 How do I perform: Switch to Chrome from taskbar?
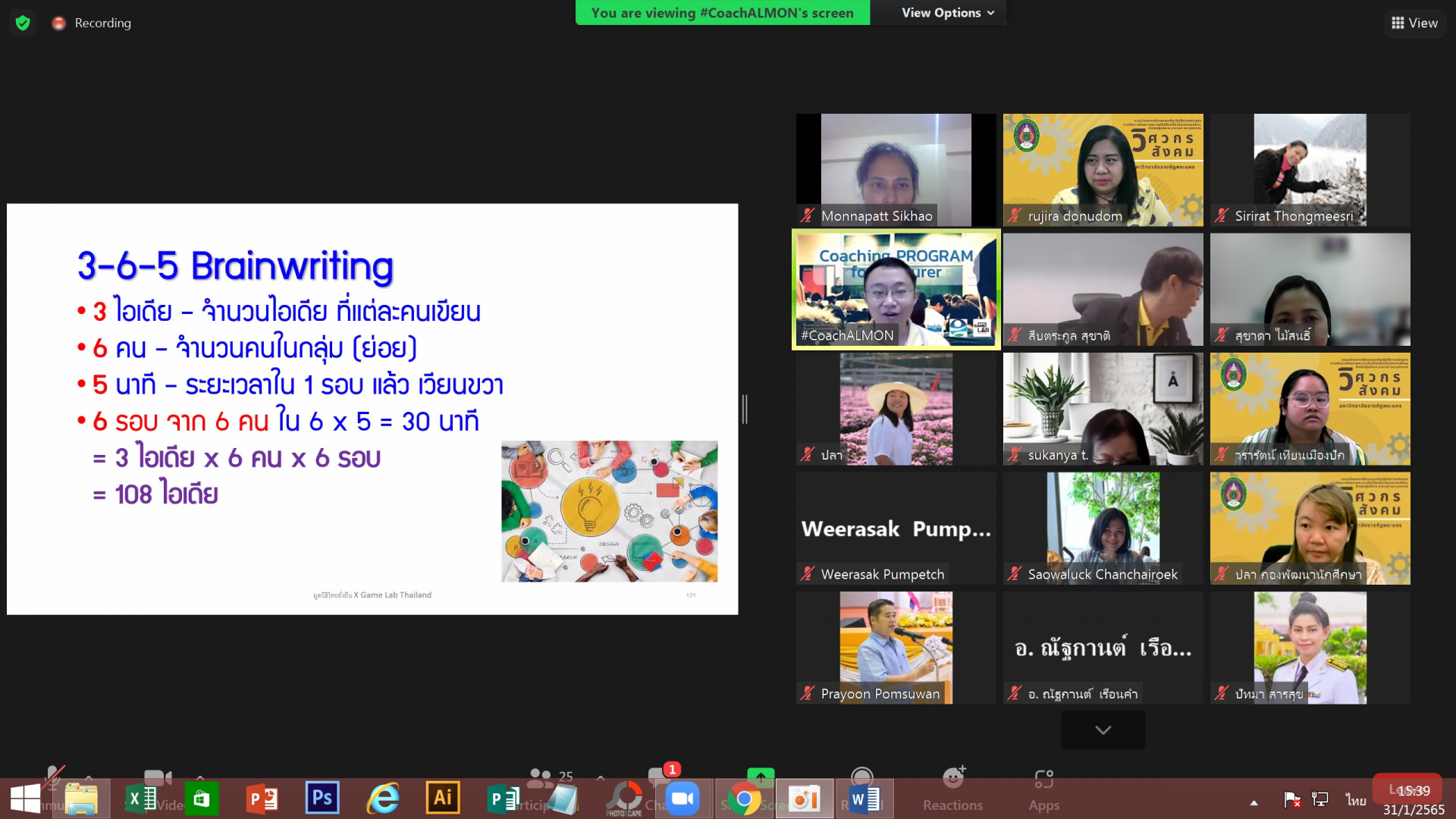coord(744,799)
